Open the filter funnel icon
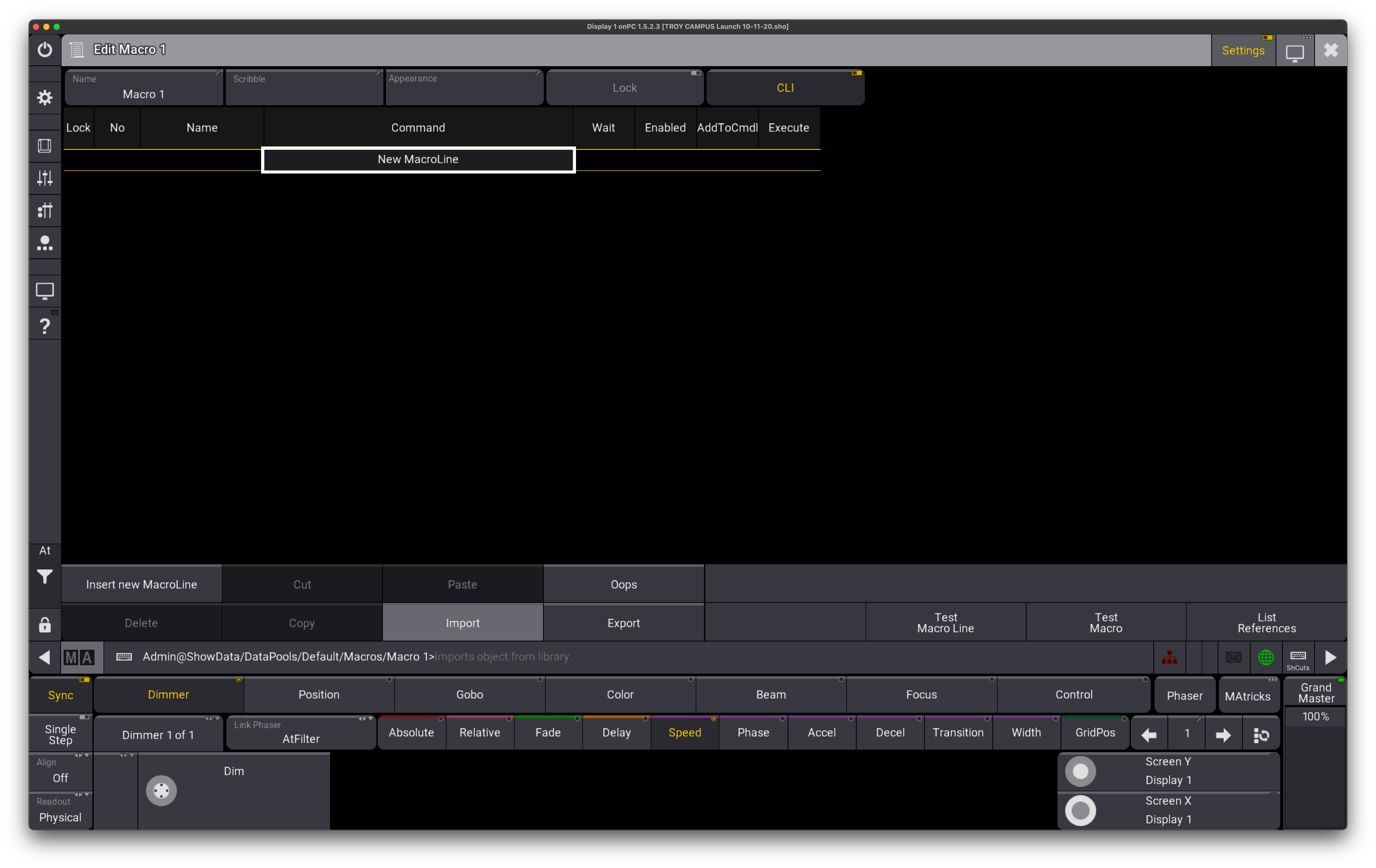The height and width of the screenshot is (868, 1376). pyautogui.click(x=45, y=577)
